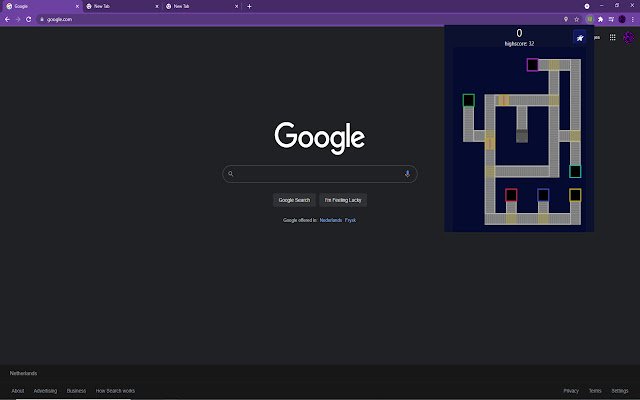Image resolution: width=640 pixels, height=400 pixels.
Task: Click inside the Google search input
Action: 320,174
